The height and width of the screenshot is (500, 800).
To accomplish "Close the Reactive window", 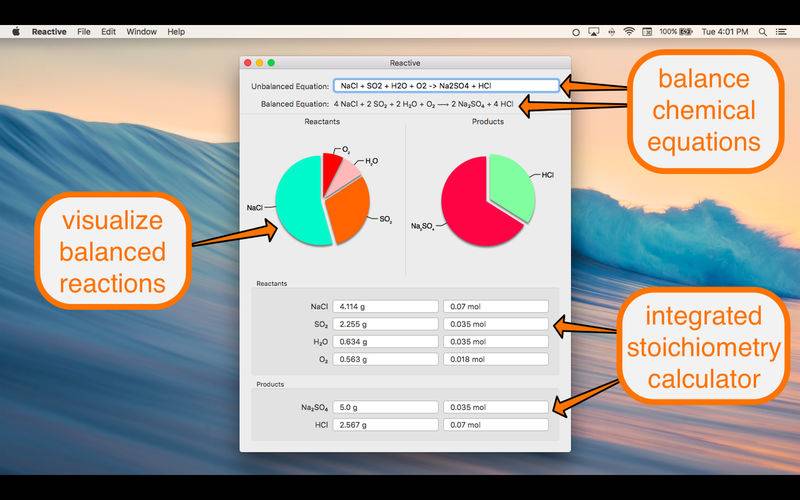I will tap(248, 63).
